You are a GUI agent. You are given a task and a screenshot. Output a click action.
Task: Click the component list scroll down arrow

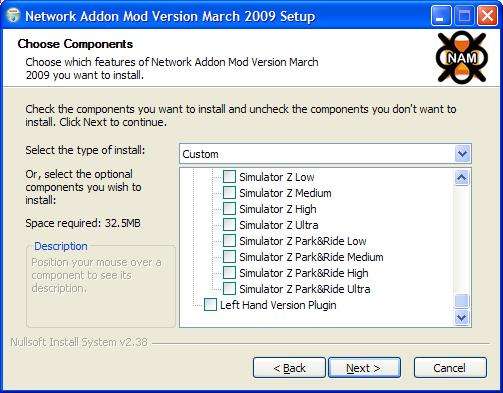click(462, 317)
